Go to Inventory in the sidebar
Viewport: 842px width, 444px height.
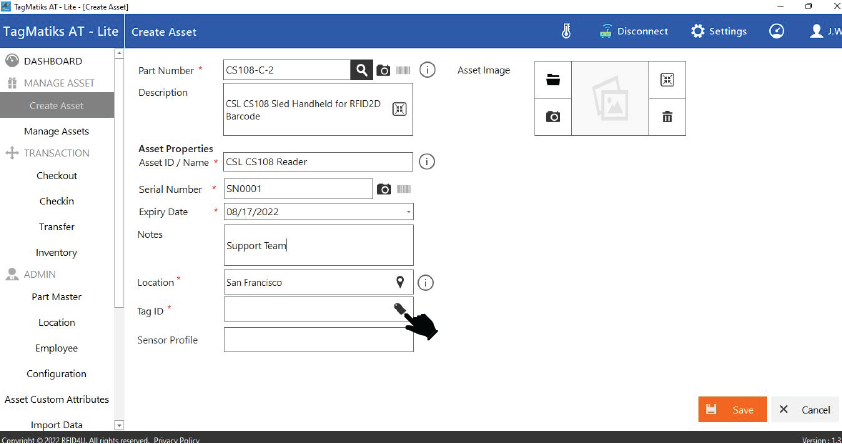point(56,253)
